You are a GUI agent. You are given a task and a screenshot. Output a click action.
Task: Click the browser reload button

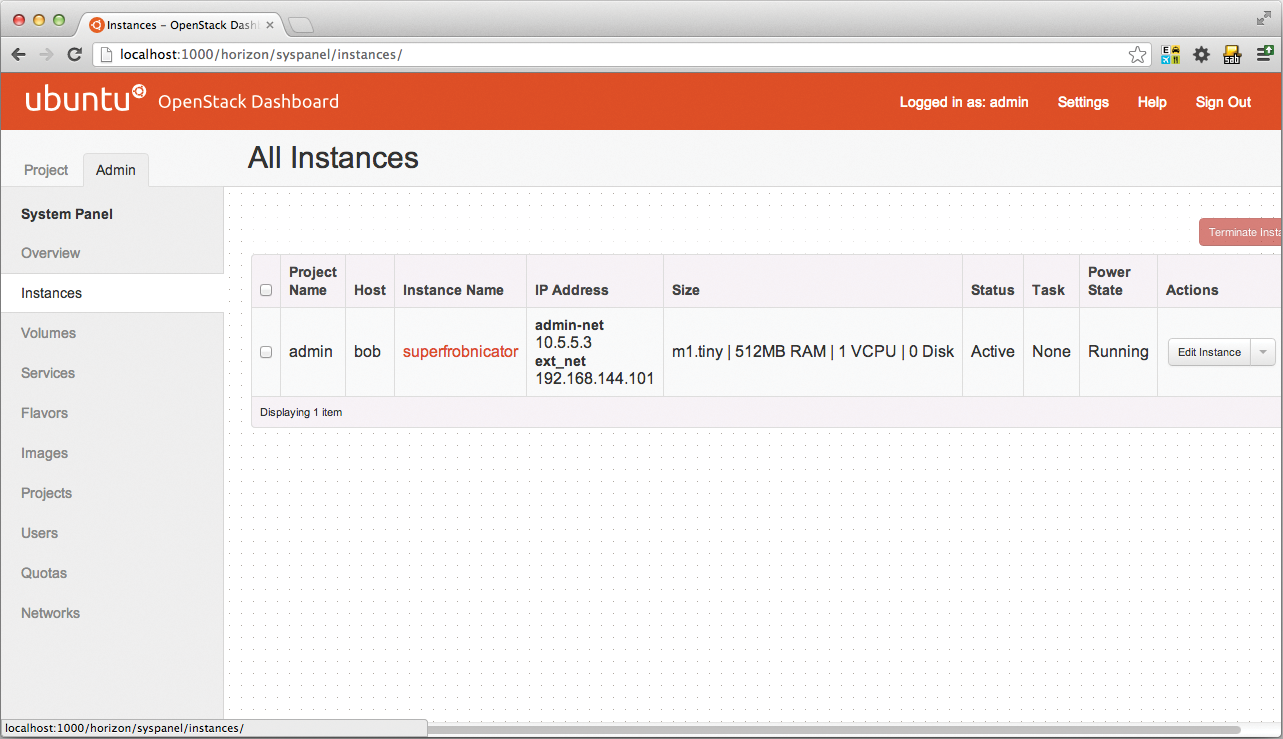point(74,55)
